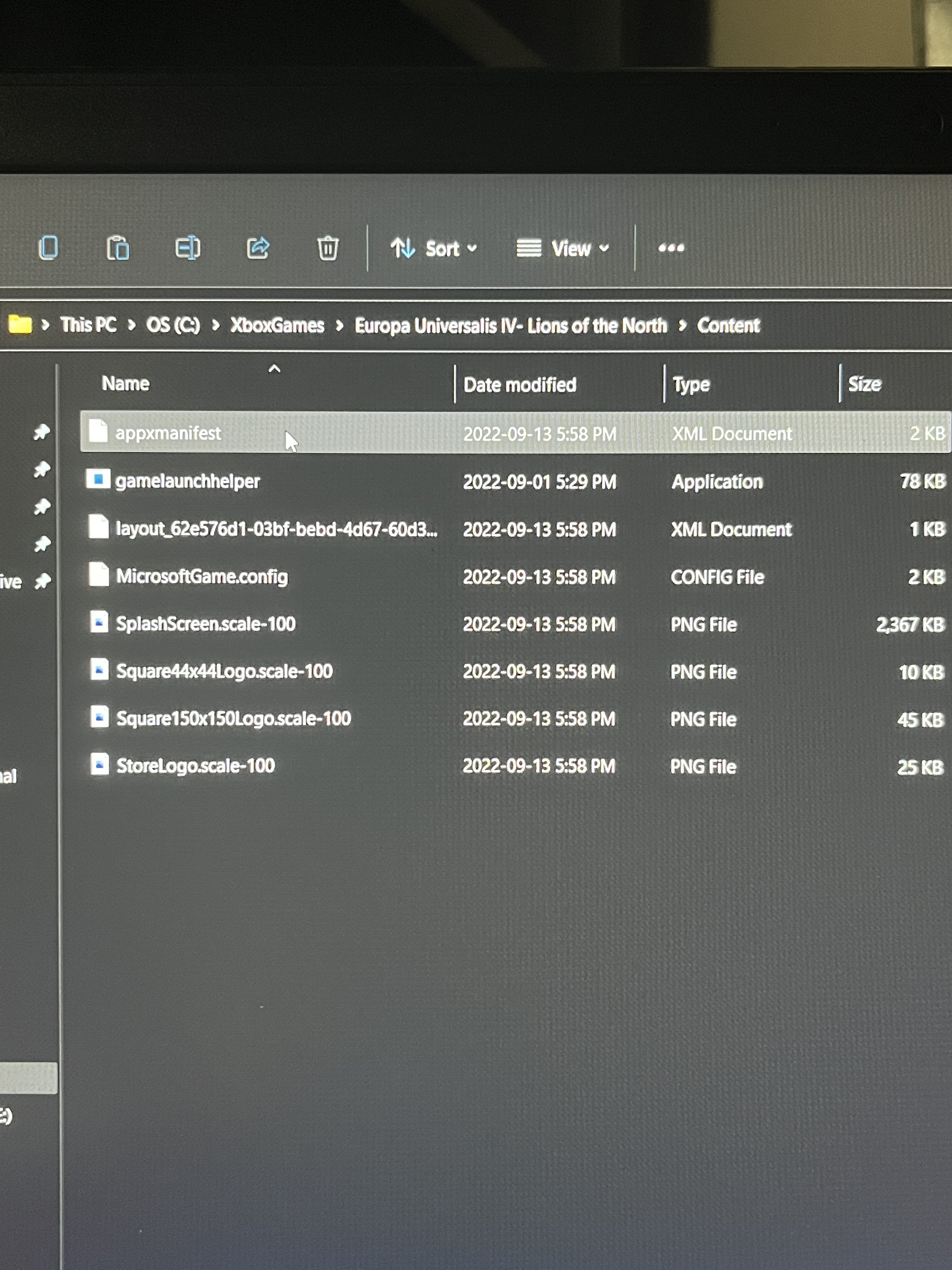Click the 25 KB size cell

point(921,767)
